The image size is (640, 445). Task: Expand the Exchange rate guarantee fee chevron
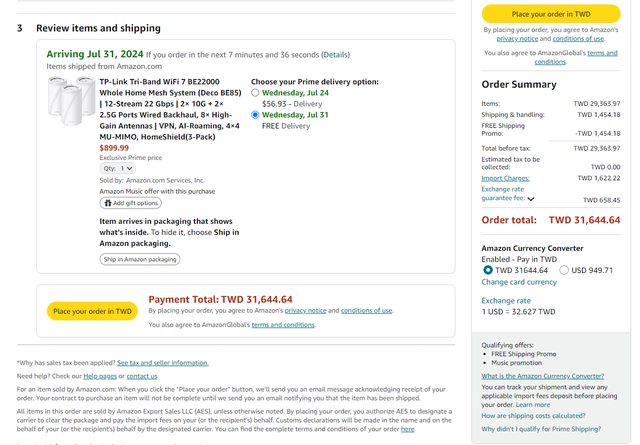pos(530,199)
